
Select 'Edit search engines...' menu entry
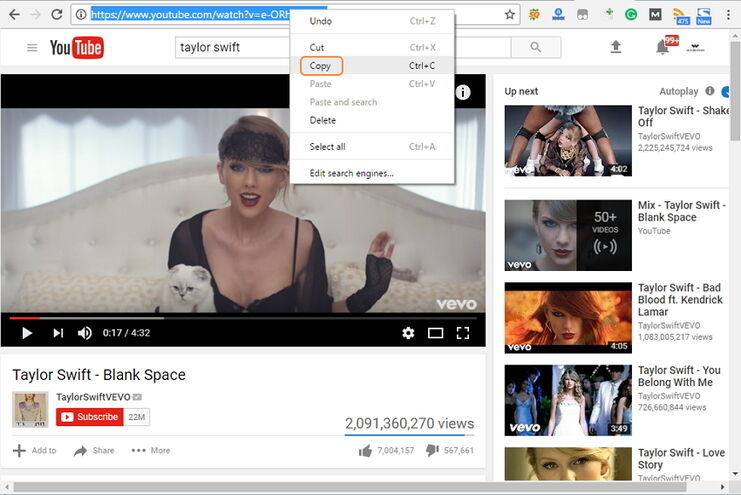pyautogui.click(x=352, y=173)
